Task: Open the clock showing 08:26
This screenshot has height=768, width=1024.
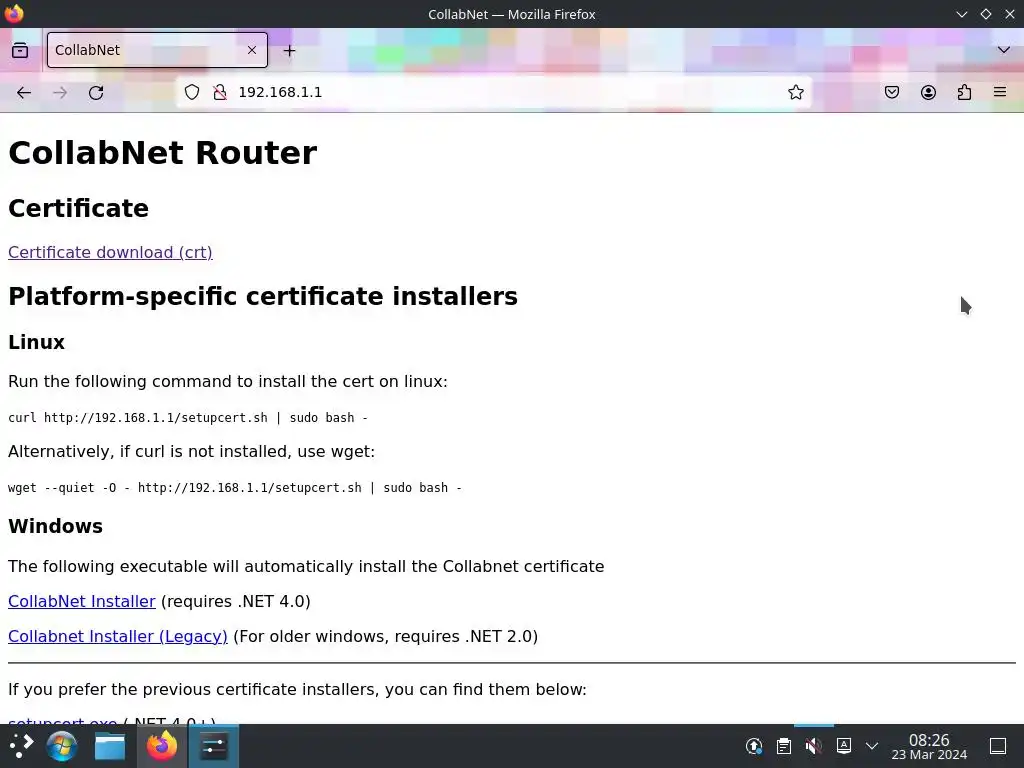Action: pyautogui.click(x=929, y=746)
